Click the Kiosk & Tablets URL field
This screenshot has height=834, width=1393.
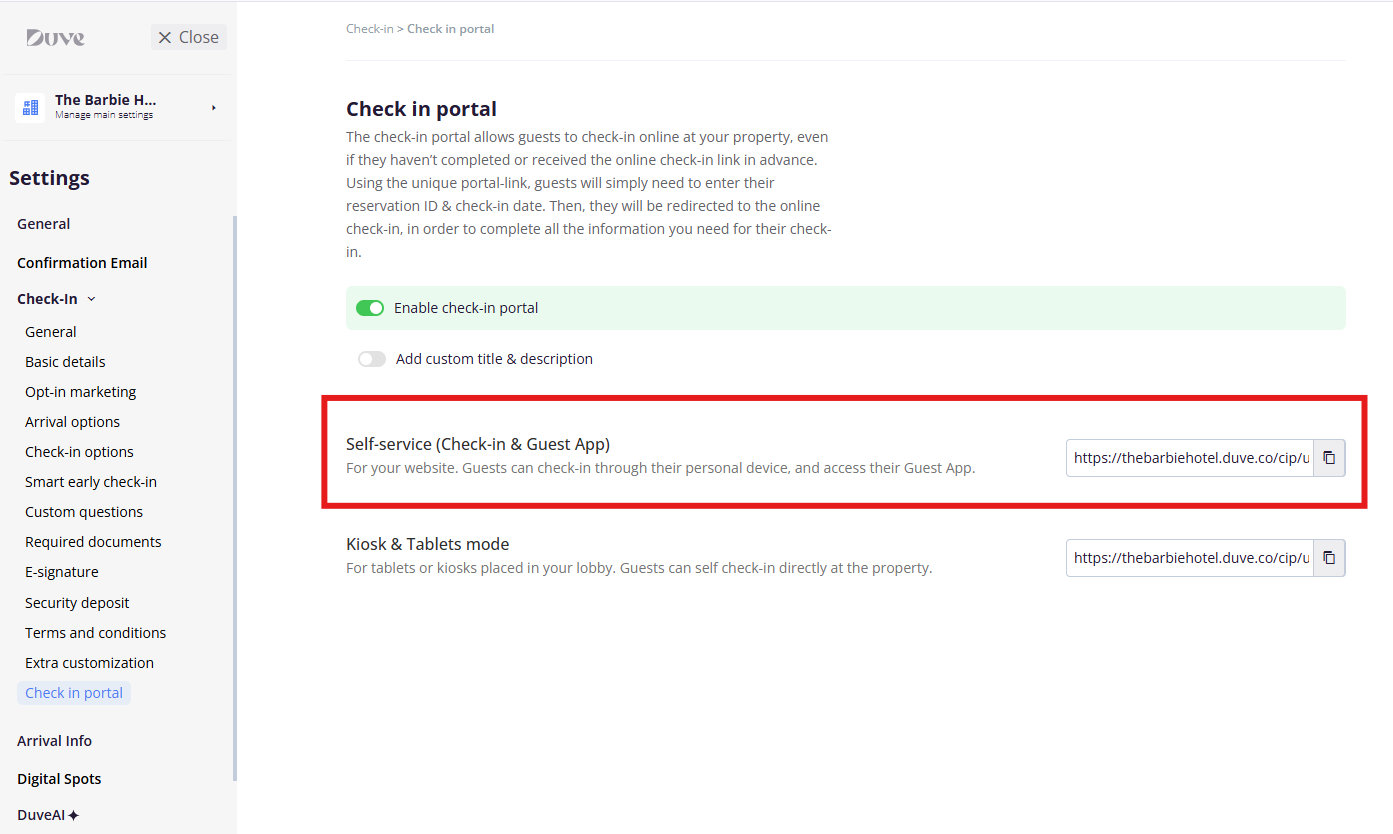(1190, 558)
